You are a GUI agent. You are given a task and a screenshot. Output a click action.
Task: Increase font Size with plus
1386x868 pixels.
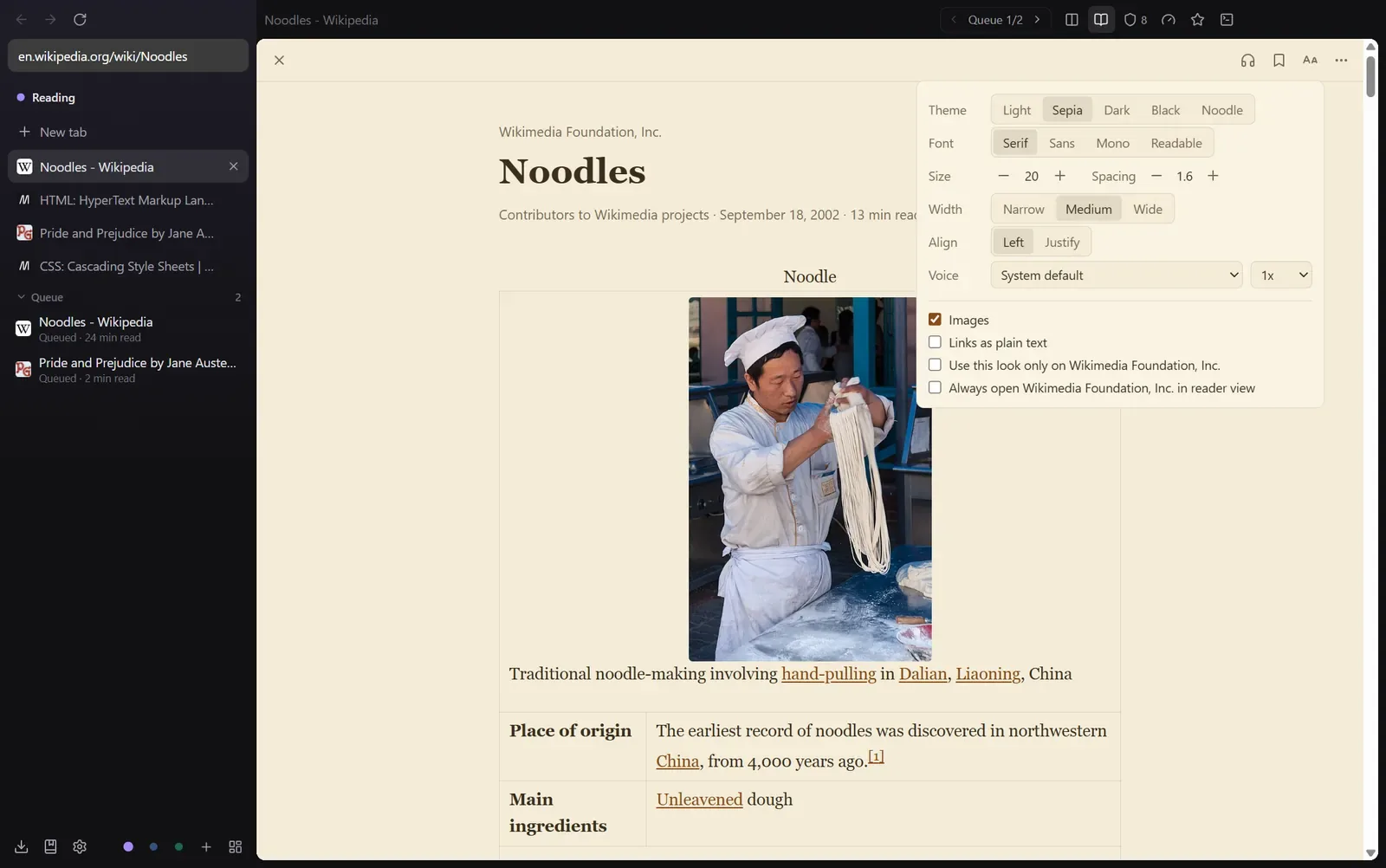(1059, 176)
